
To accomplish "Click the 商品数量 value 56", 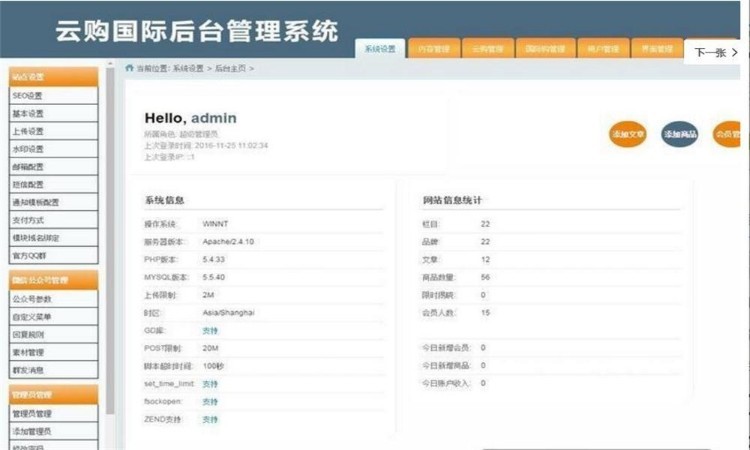I will (485, 277).
